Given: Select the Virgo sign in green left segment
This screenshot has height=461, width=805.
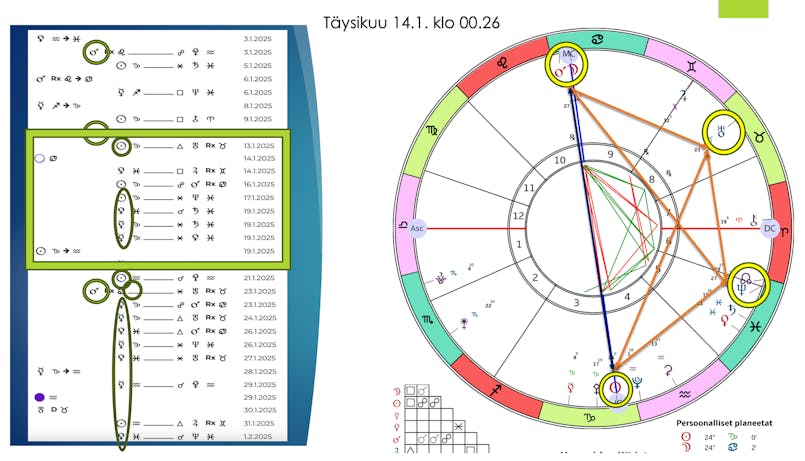Looking at the screenshot, I should (433, 131).
